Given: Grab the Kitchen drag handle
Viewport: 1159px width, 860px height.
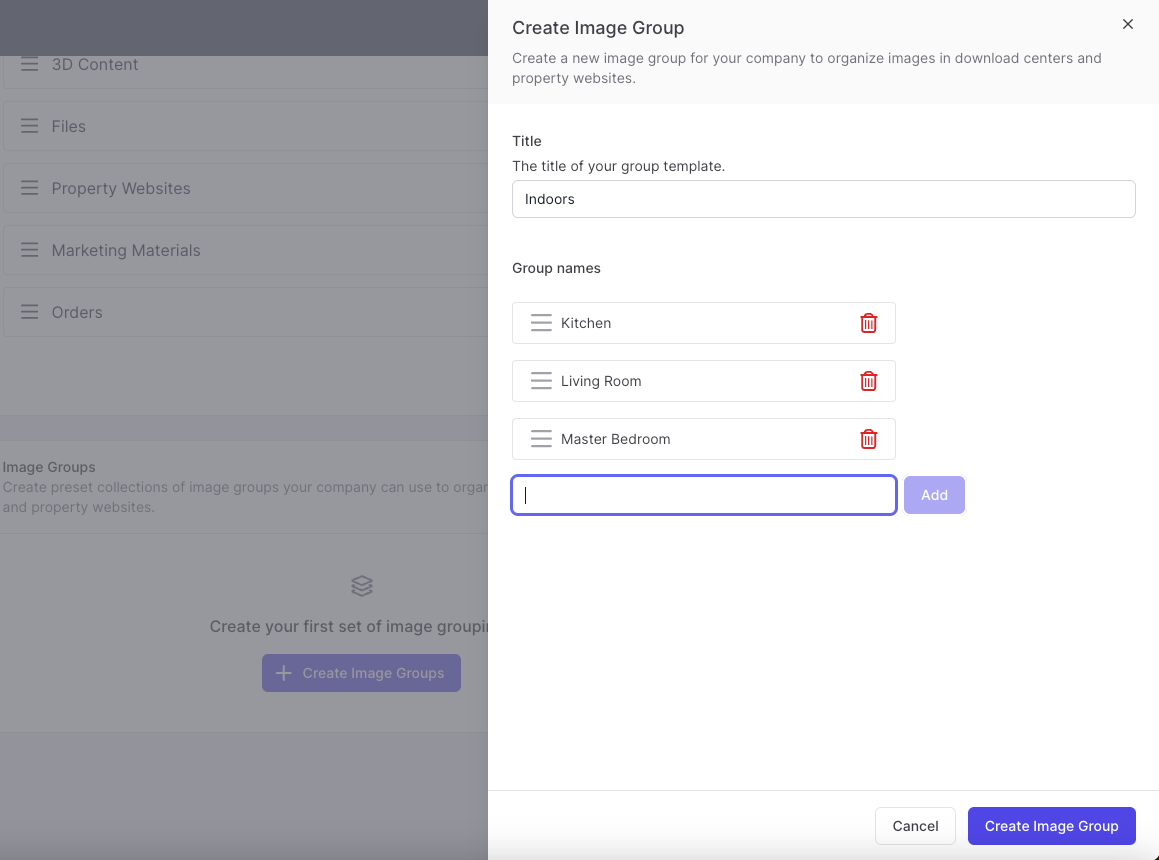Looking at the screenshot, I should pyautogui.click(x=541, y=323).
